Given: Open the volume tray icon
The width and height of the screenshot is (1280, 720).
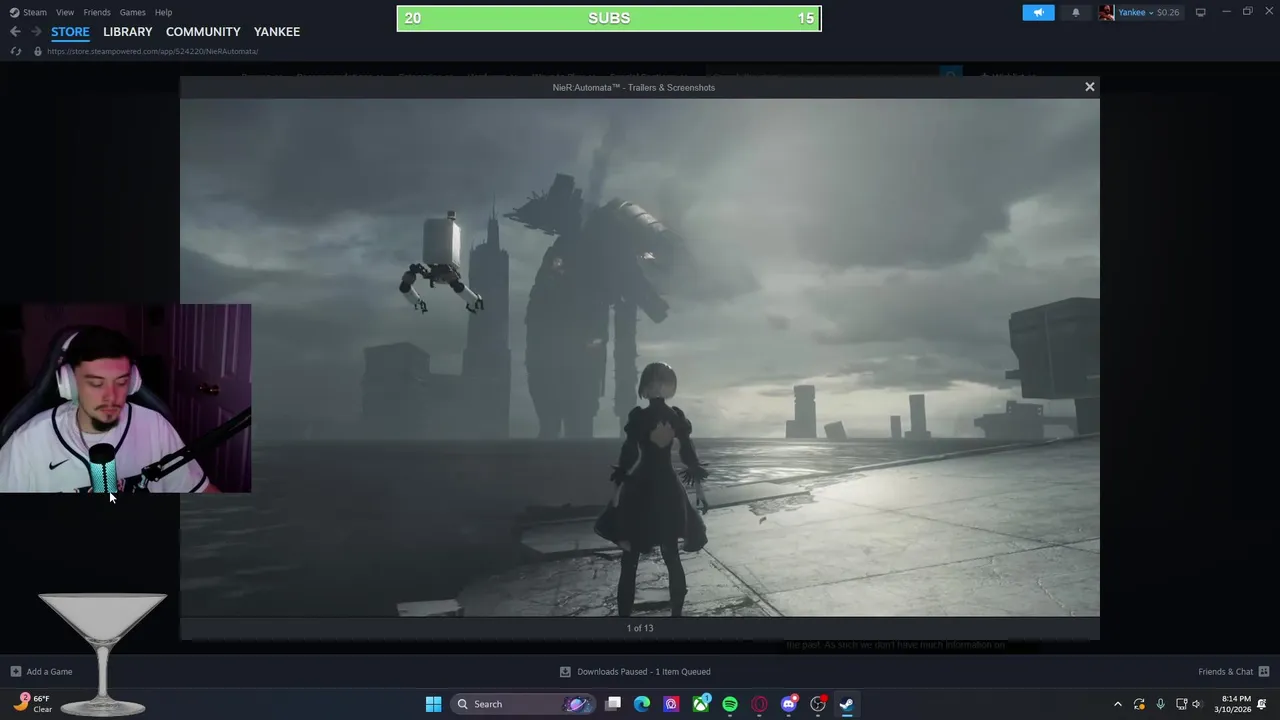Looking at the screenshot, I should [x=1196, y=704].
